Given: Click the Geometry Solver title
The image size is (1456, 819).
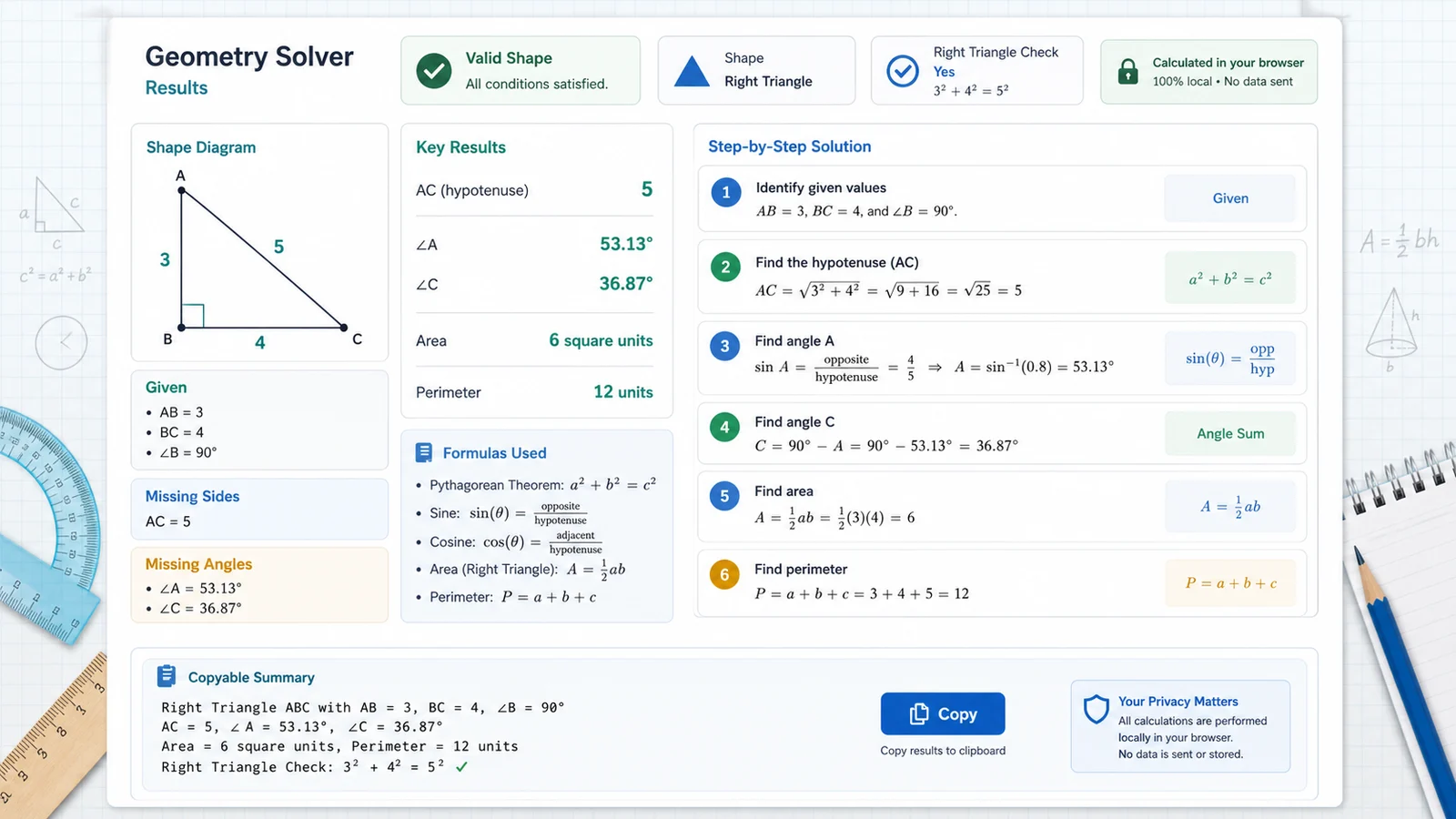Looking at the screenshot, I should point(249,56).
